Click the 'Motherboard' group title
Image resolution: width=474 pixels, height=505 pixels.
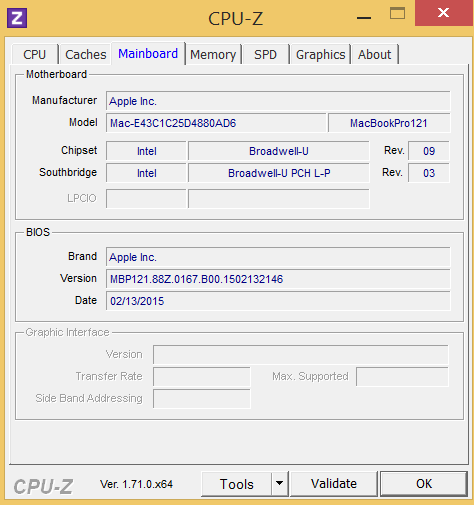coord(56,74)
